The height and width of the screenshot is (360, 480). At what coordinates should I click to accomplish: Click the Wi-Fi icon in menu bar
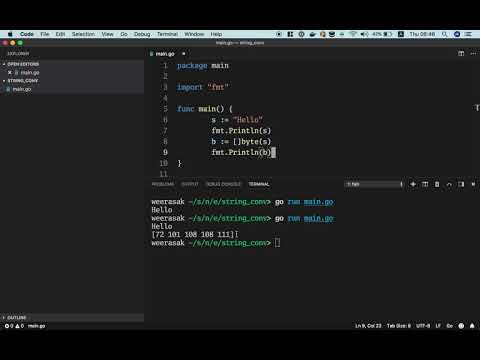point(353,34)
